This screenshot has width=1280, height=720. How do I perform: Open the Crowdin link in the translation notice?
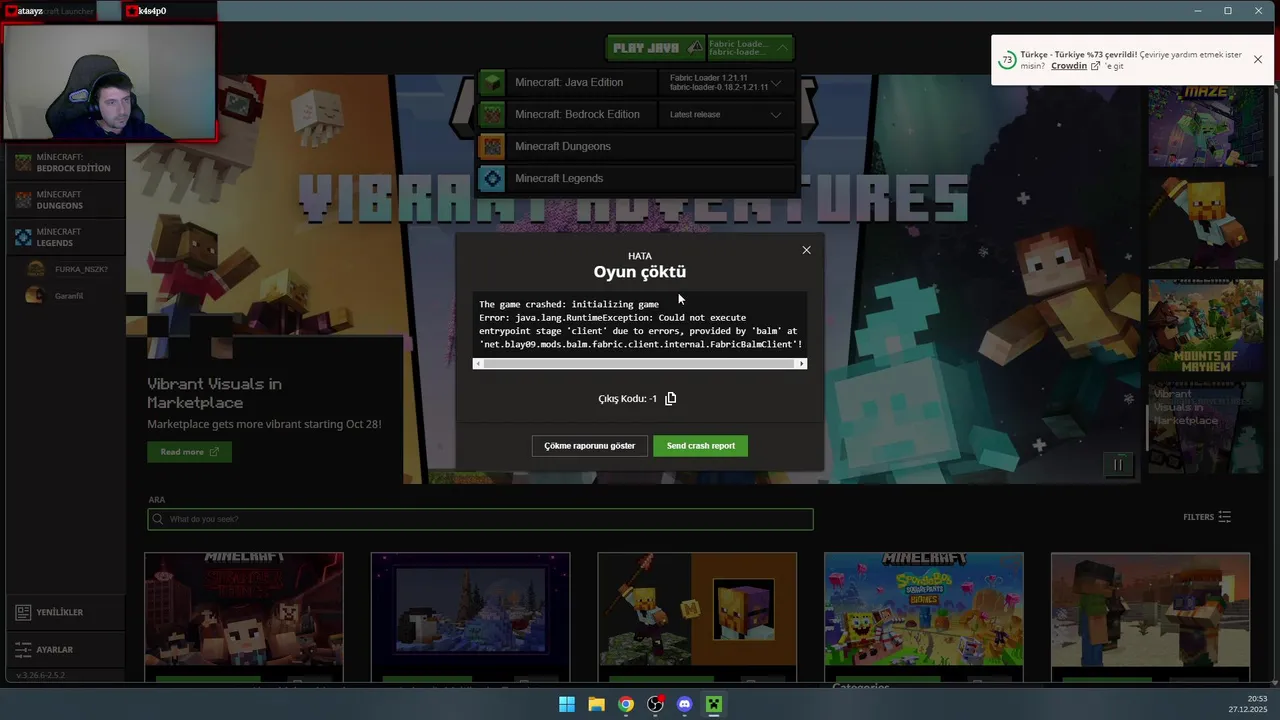1069,66
